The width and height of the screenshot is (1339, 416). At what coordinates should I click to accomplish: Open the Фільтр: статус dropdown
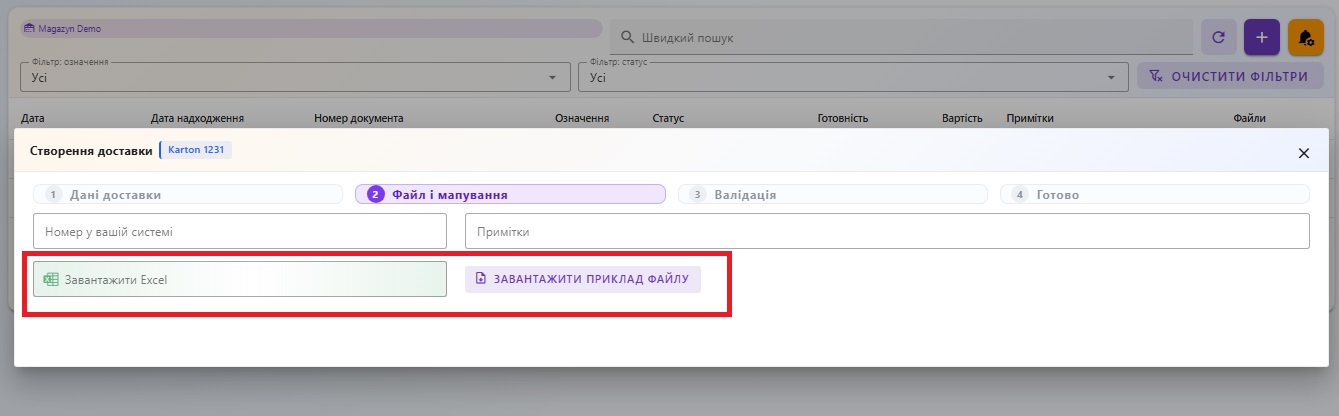pyautogui.click(x=852, y=77)
